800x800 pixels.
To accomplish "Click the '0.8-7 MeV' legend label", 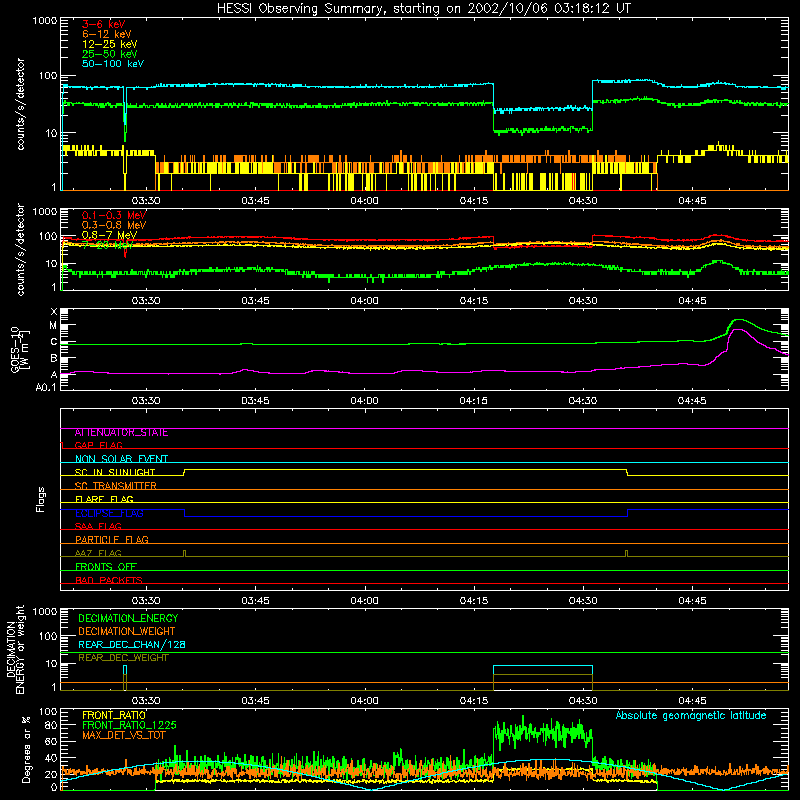I will pos(109,235).
